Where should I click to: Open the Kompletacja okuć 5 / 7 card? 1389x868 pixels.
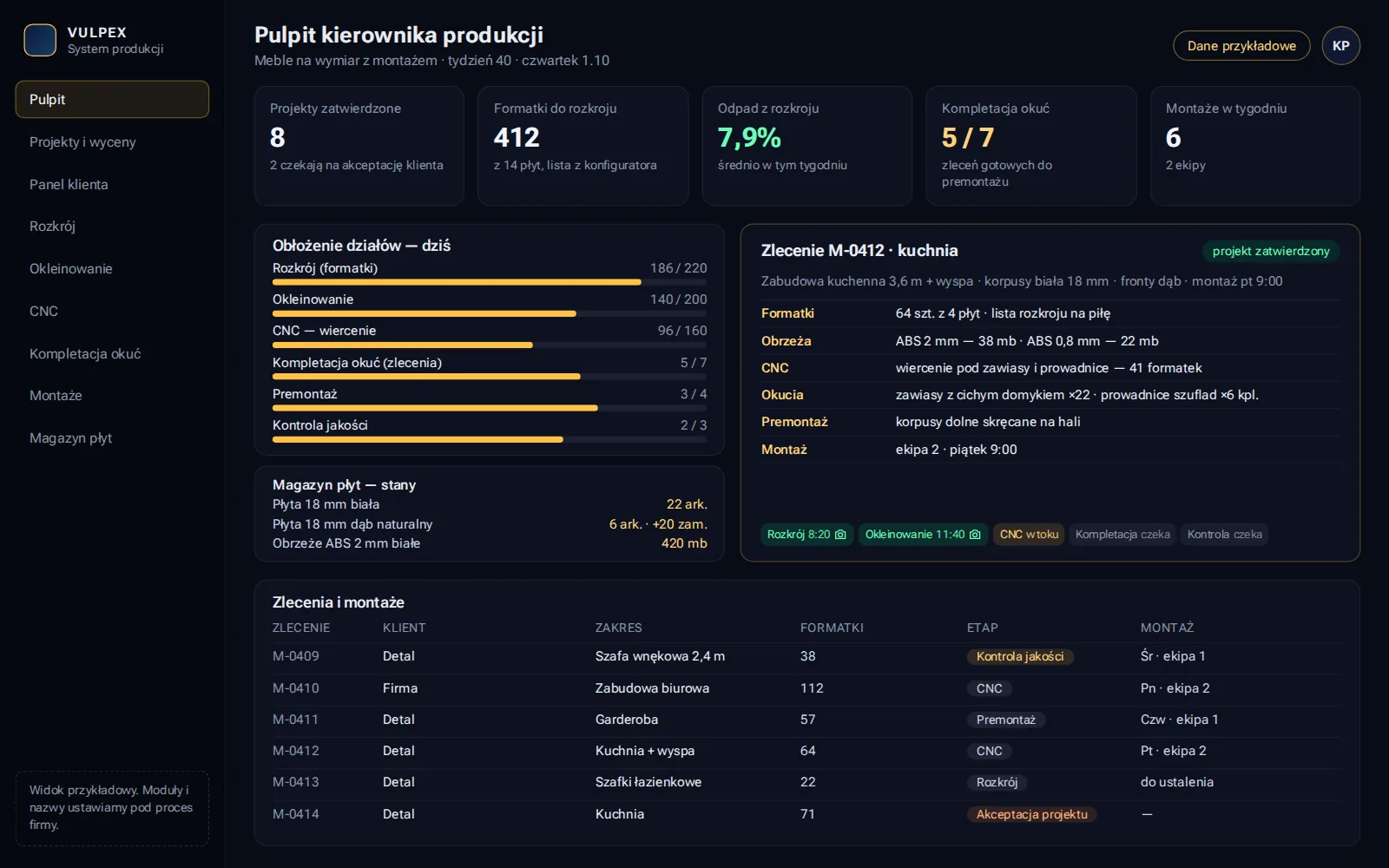1030,146
